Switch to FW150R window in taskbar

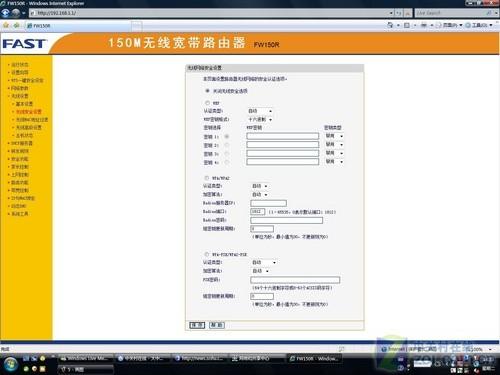314,359
